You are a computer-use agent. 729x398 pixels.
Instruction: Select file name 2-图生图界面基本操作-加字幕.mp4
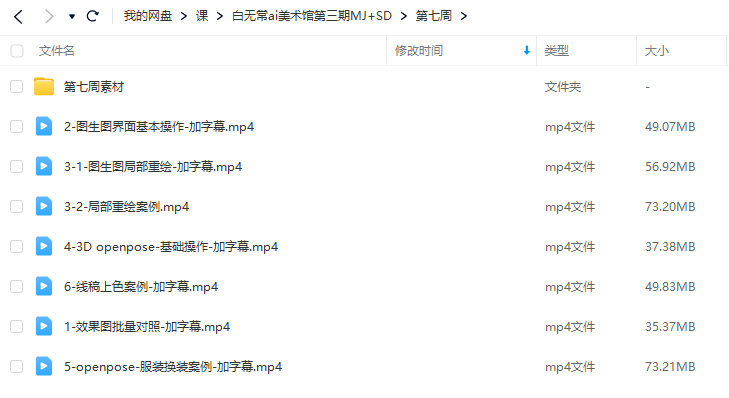(x=159, y=127)
